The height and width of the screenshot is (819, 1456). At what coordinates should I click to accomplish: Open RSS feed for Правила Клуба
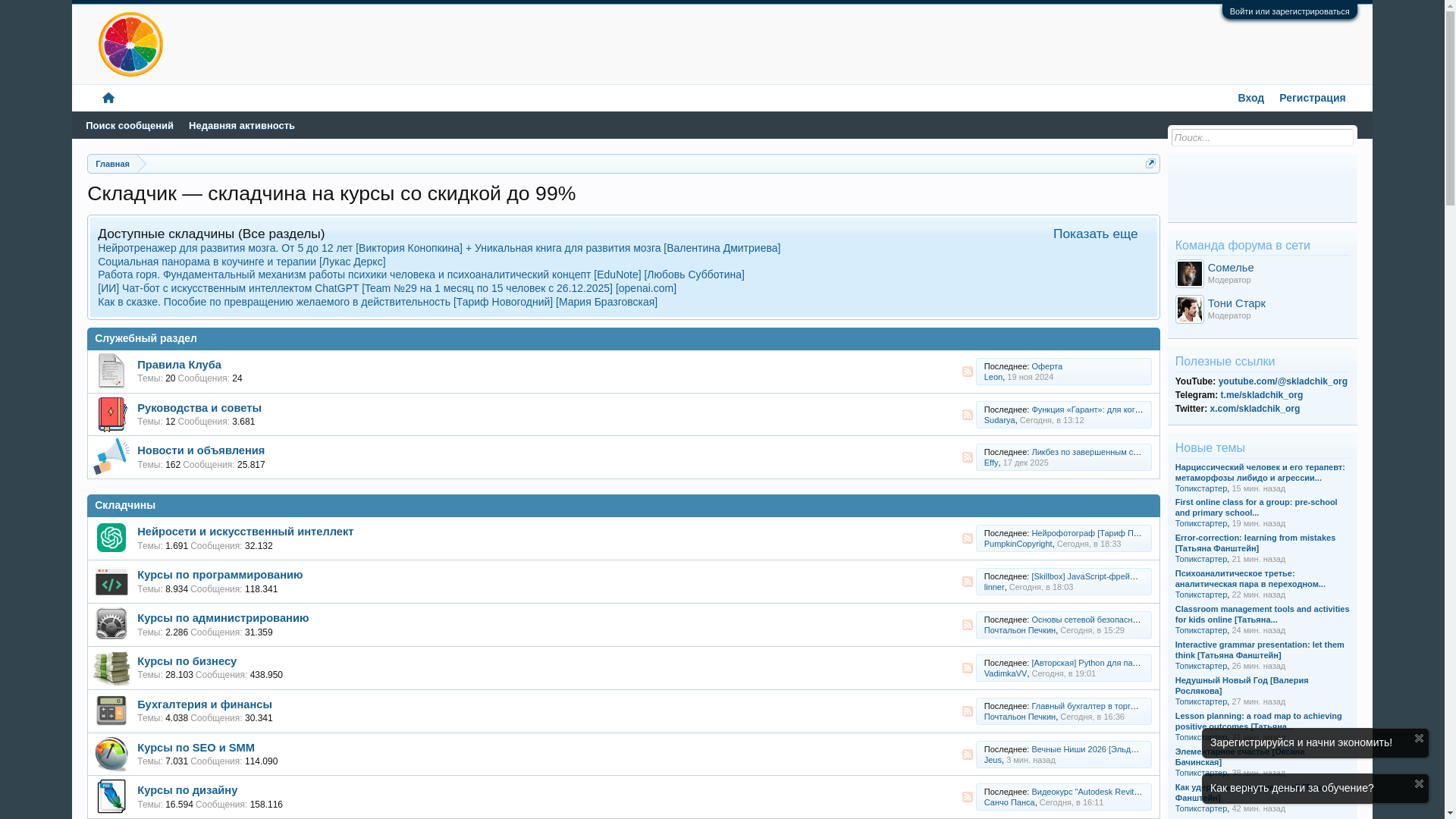pyautogui.click(x=968, y=372)
